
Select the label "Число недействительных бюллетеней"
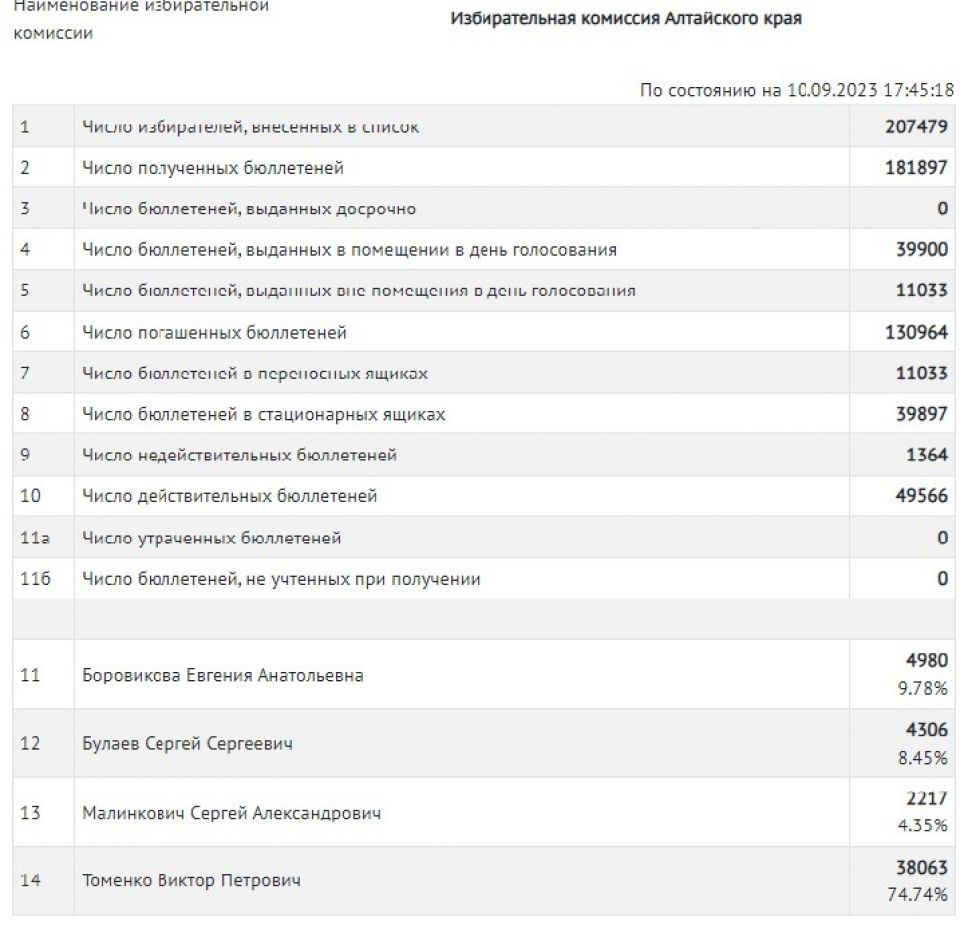[x=239, y=455]
